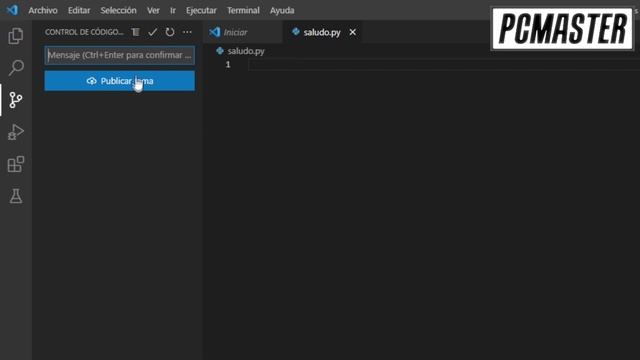Viewport: 640px width, 360px height.
Task: Open the Ir menu
Action: click(x=173, y=10)
